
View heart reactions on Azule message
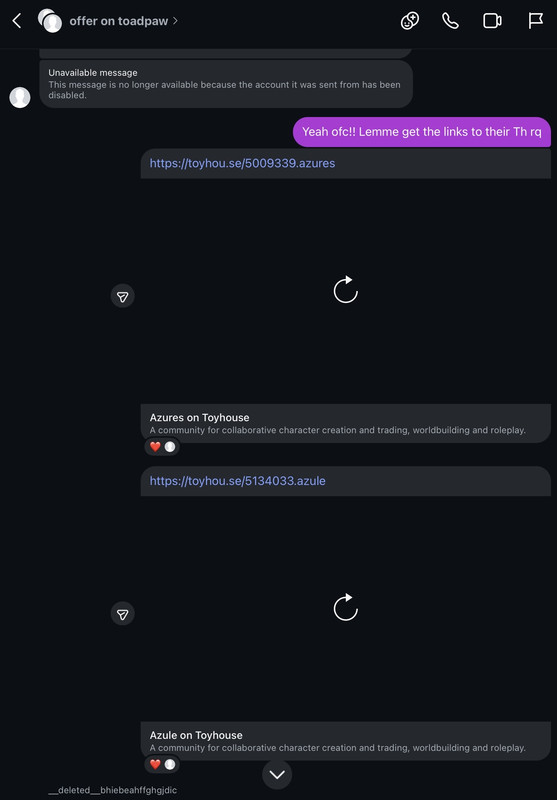pyautogui.click(x=162, y=764)
